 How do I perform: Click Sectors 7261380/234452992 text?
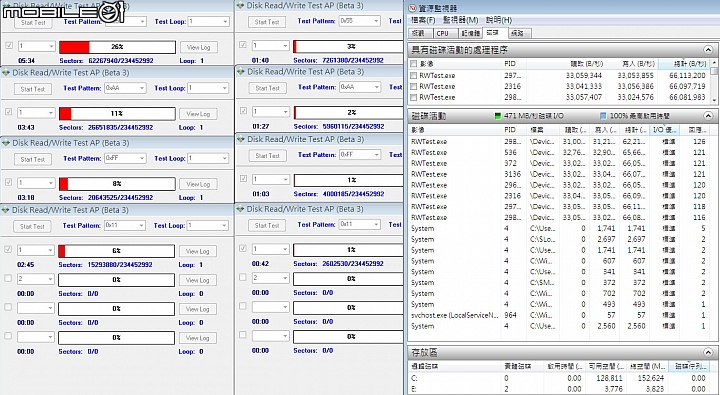338,60
